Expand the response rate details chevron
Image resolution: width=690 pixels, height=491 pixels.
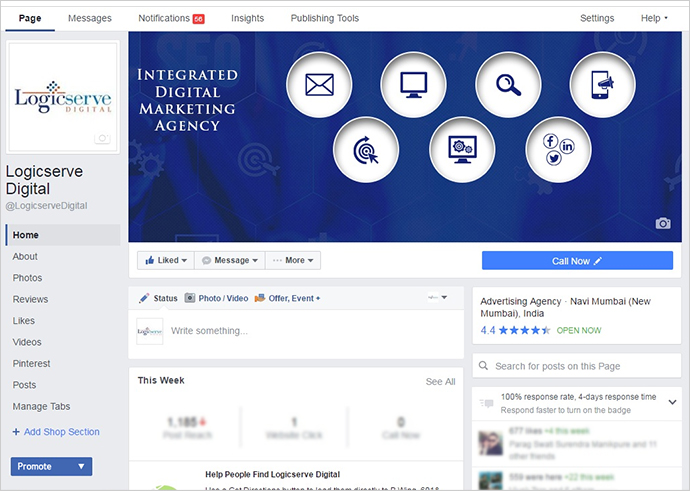[x=672, y=402]
